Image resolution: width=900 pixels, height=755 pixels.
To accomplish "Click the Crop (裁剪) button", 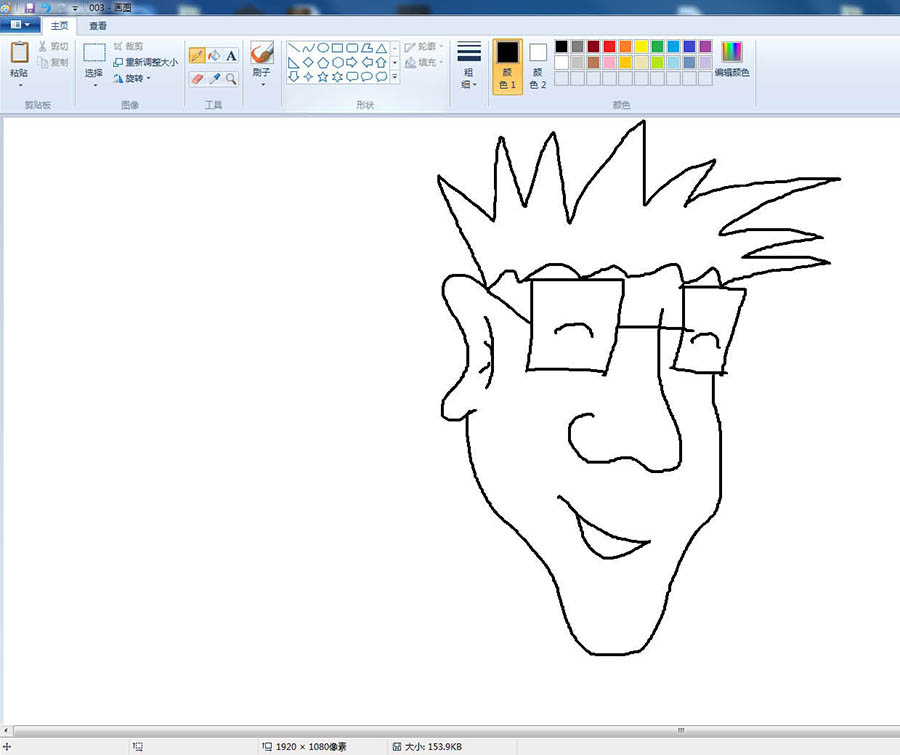I will [128, 46].
